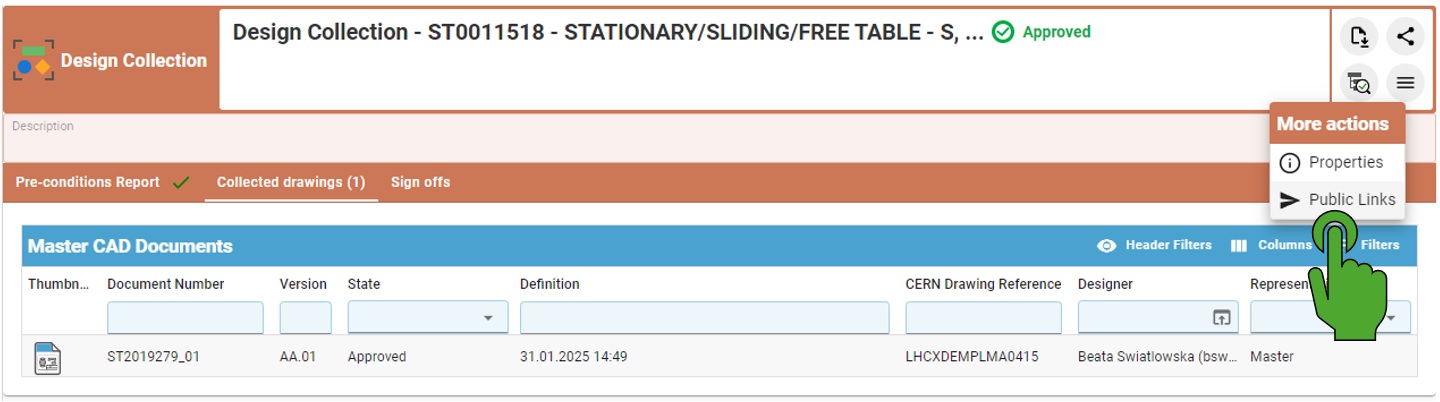Image resolution: width=1440 pixels, height=402 pixels.
Task: Select Public Links menu item
Action: 1337,200
